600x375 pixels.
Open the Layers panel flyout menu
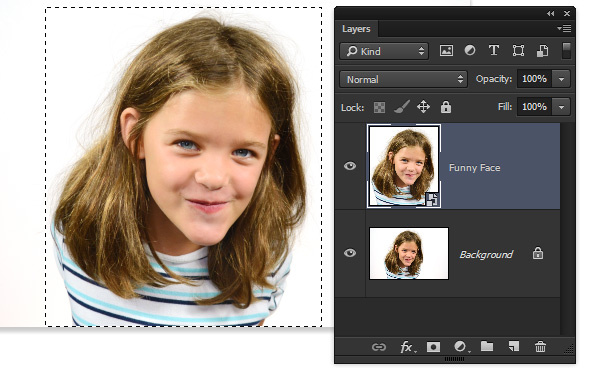[x=564, y=28]
